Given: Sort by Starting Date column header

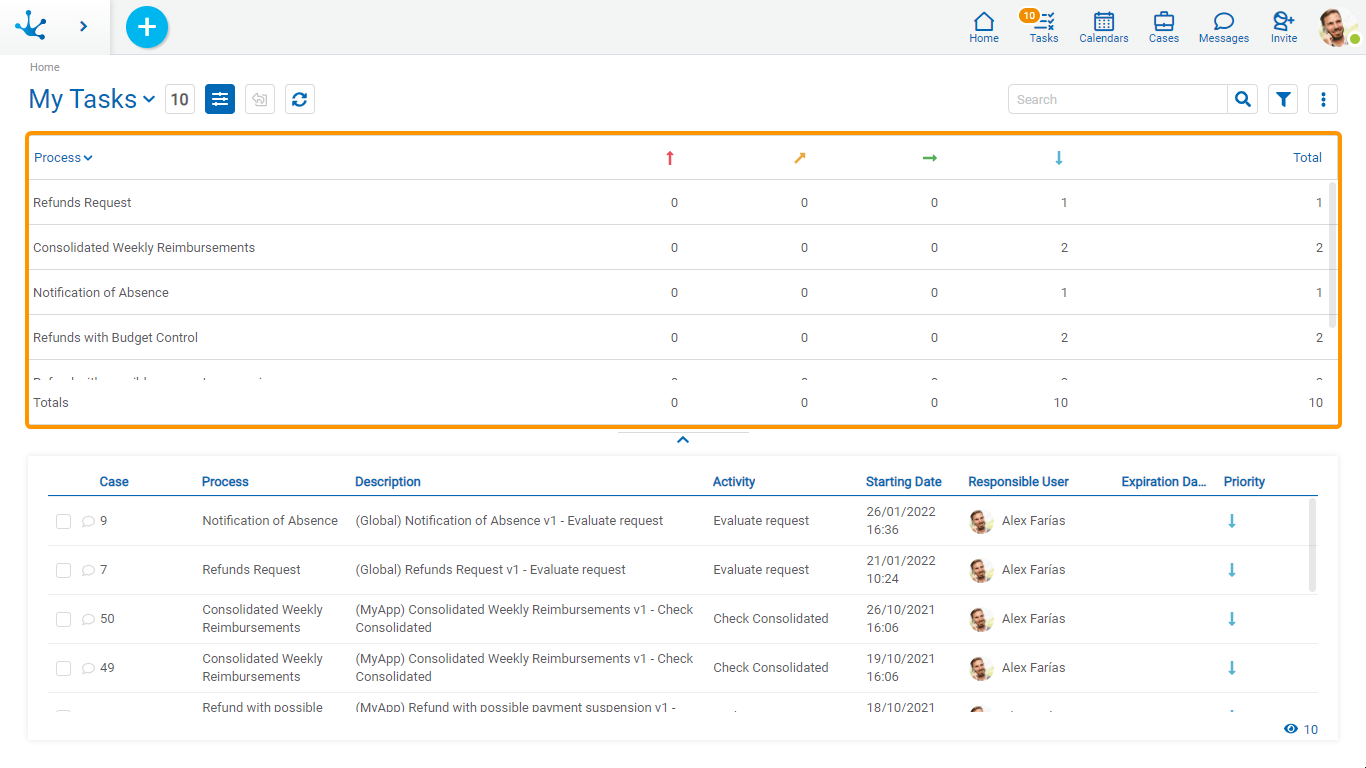Looking at the screenshot, I should point(904,481).
